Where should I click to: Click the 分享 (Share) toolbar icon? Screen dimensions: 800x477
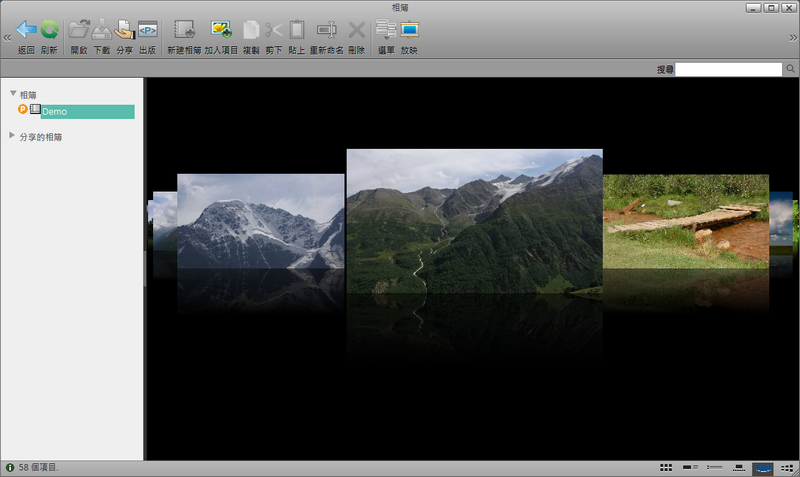tap(124, 31)
